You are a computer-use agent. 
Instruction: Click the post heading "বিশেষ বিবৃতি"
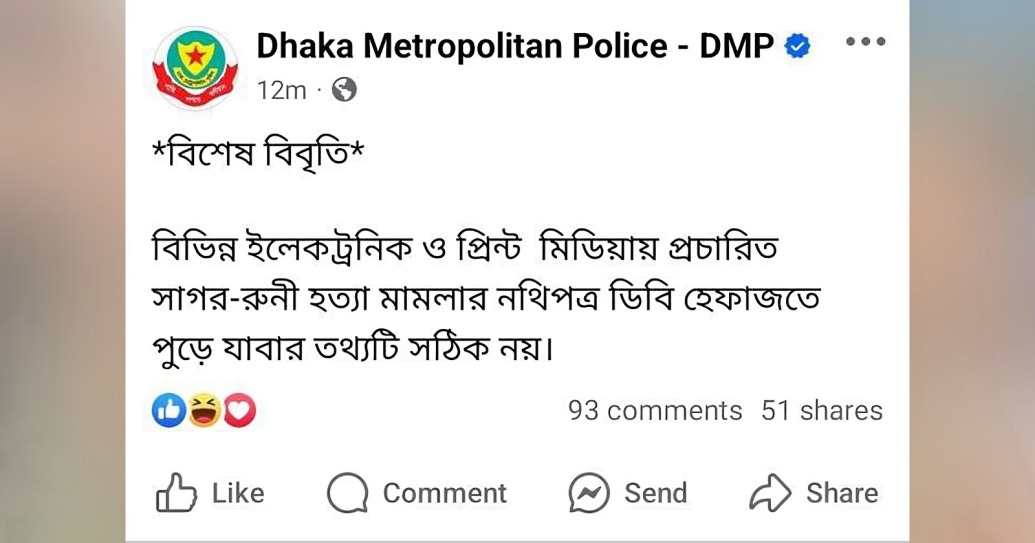(x=256, y=157)
